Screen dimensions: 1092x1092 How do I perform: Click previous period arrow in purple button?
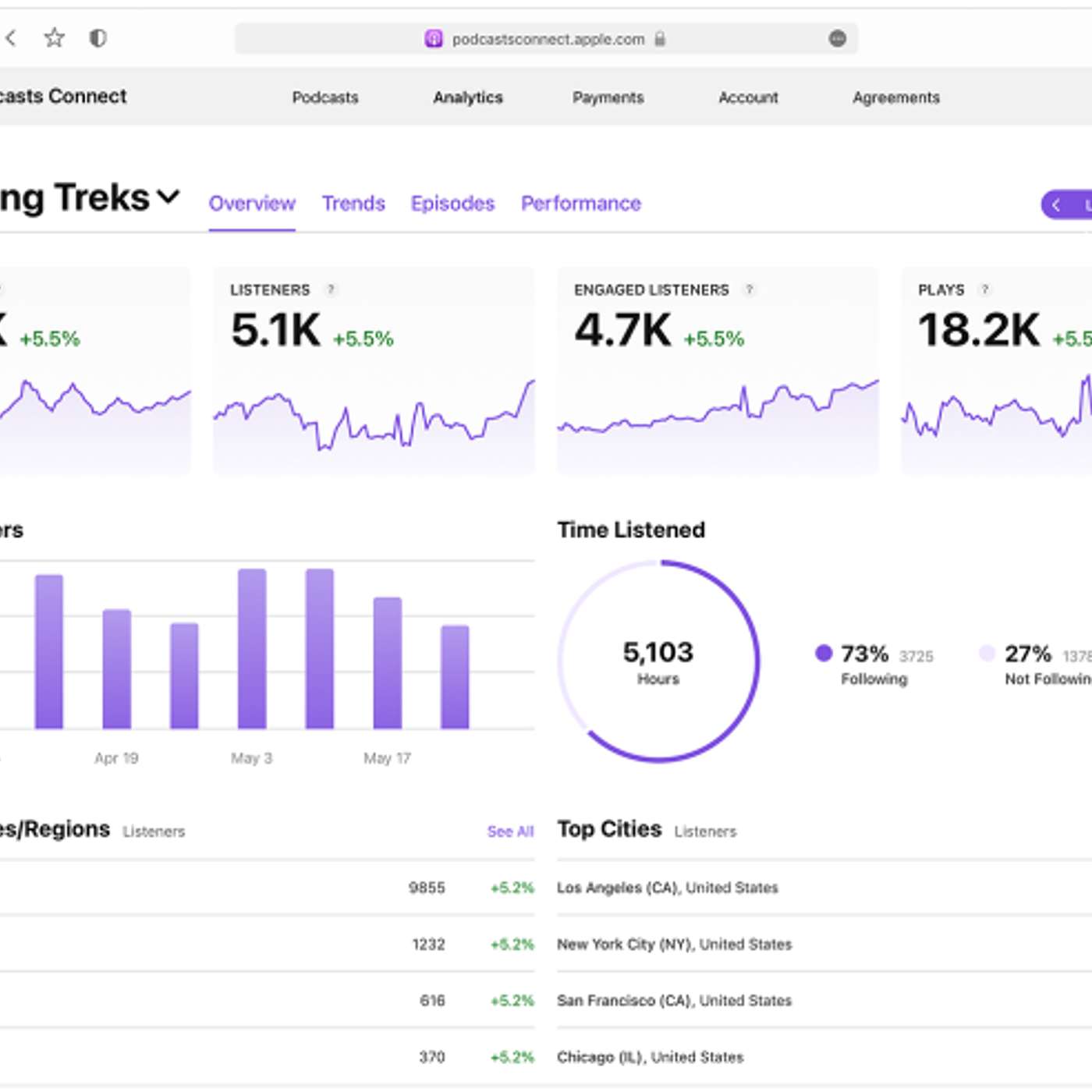pyautogui.click(x=1056, y=205)
